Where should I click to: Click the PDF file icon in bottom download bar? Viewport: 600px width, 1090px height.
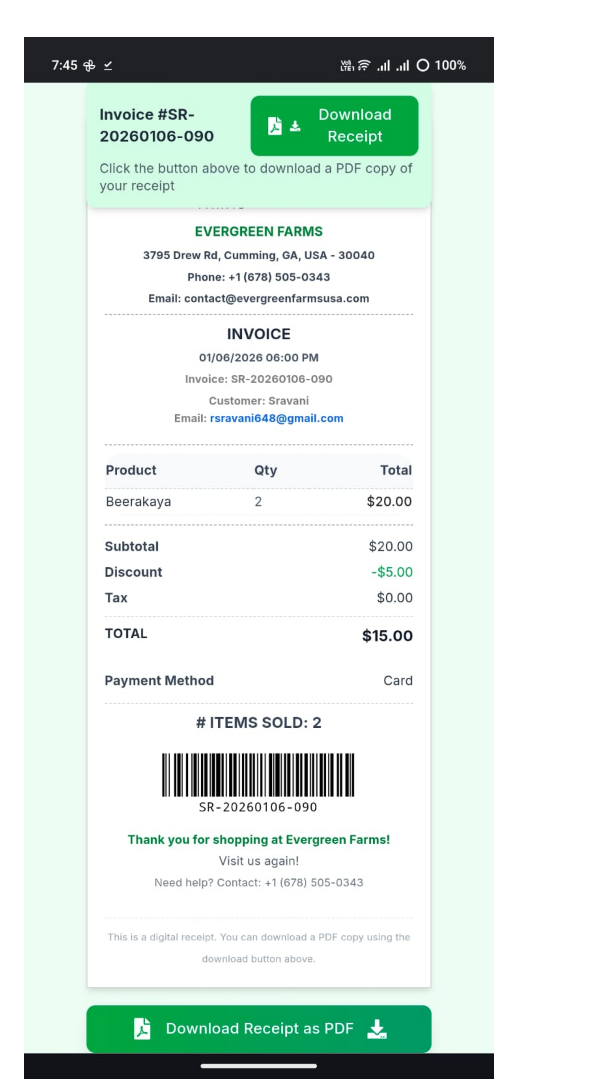pyautogui.click(x=143, y=1029)
